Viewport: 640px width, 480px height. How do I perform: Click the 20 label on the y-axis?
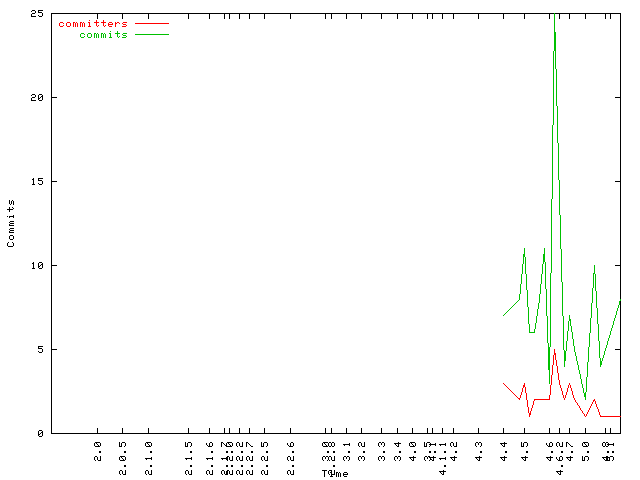[x=35, y=97]
